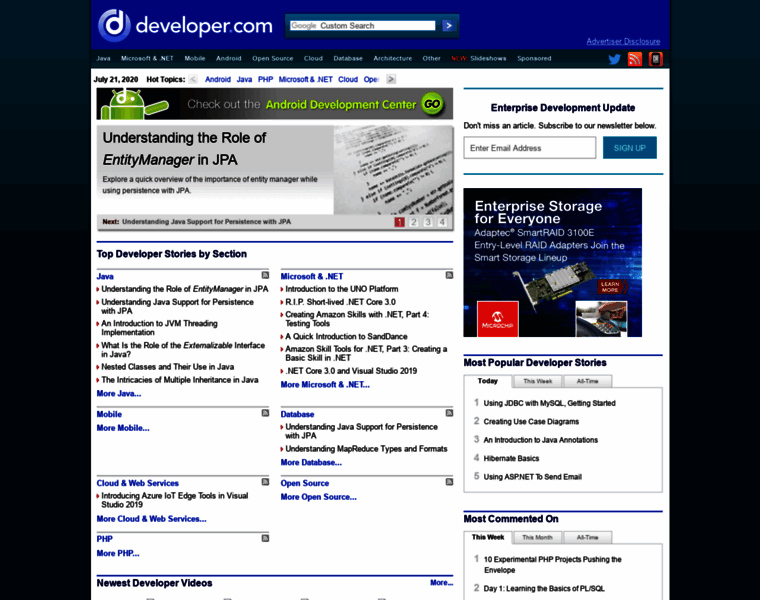Image resolution: width=760 pixels, height=600 pixels.
Task: Click the Enter Email Address field
Action: (530, 148)
